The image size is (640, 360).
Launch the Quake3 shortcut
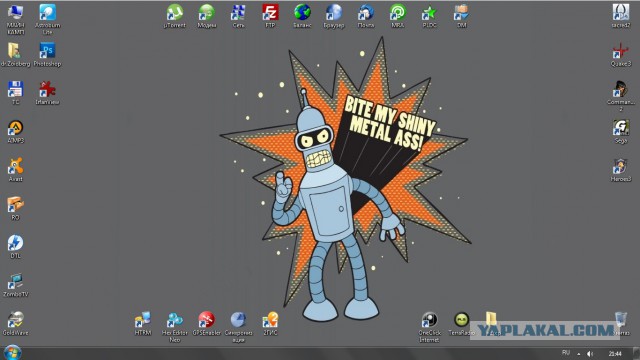click(x=621, y=51)
